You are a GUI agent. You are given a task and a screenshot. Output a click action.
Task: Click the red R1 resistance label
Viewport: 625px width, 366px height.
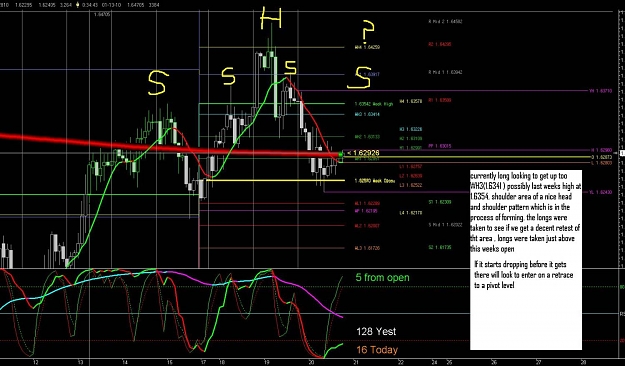coord(440,100)
